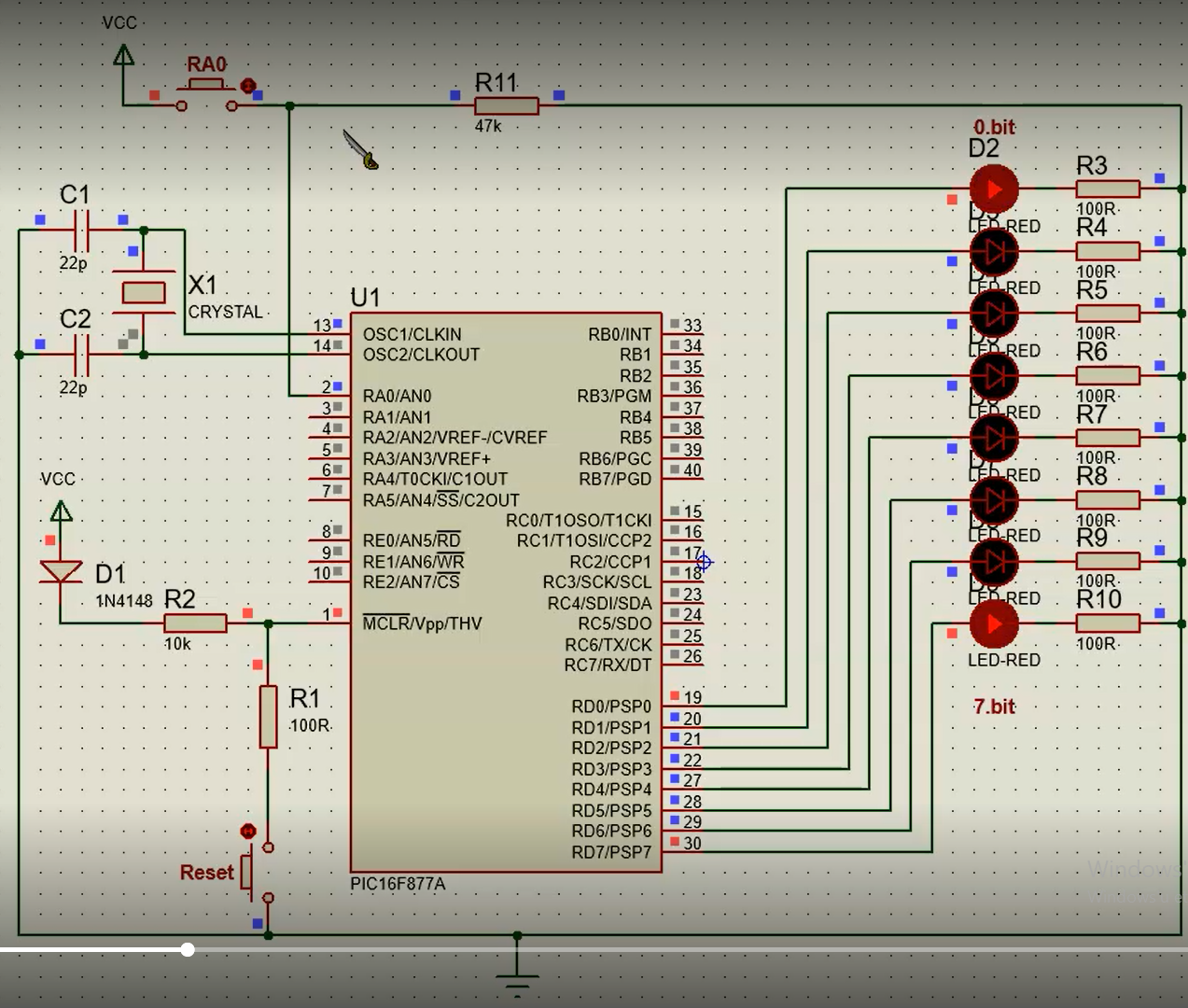Viewport: 1188px width, 1008px height.
Task: Click the RC7/RX/DT pin label
Action: pyautogui.click(x=608, y=665)
